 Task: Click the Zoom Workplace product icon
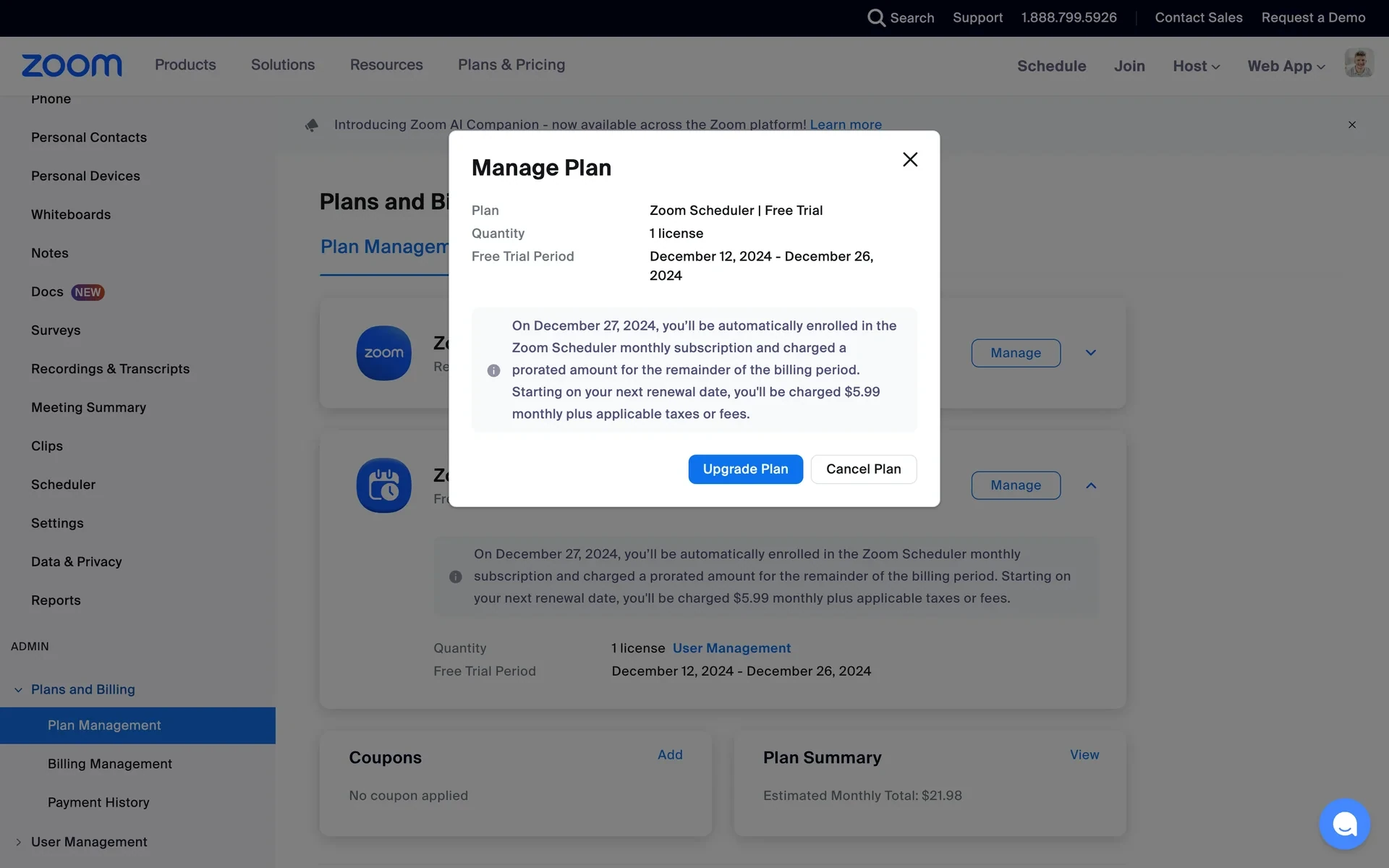coord(383,353)
